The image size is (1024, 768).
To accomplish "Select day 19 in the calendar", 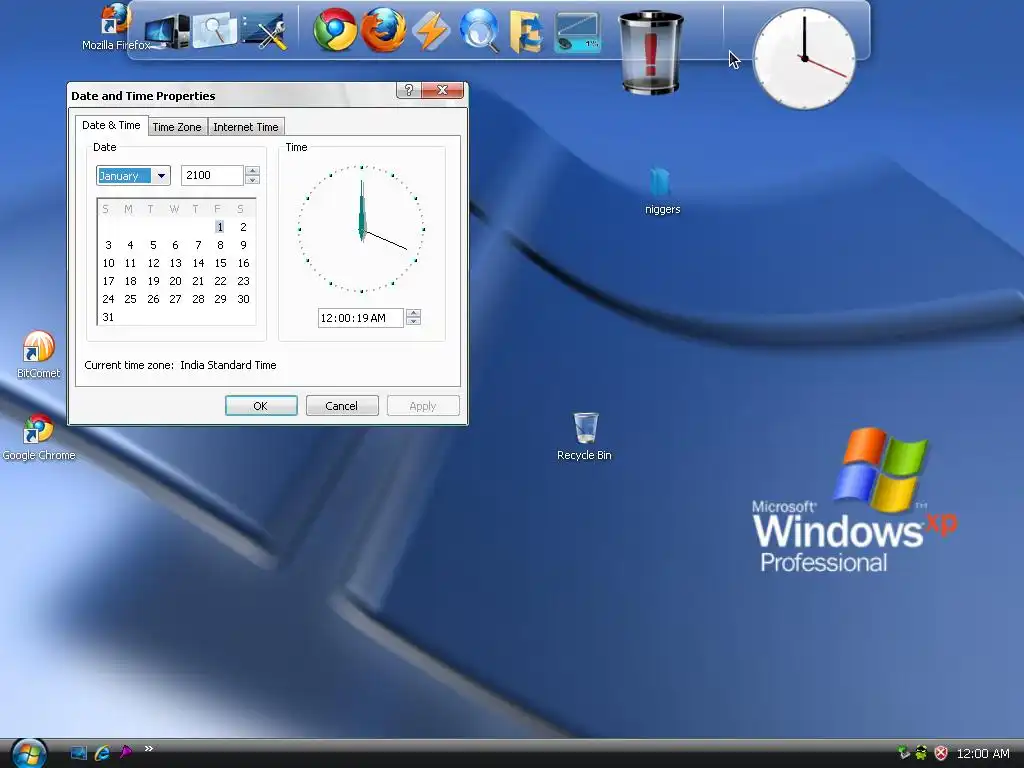I will click(x=153, y=281).
